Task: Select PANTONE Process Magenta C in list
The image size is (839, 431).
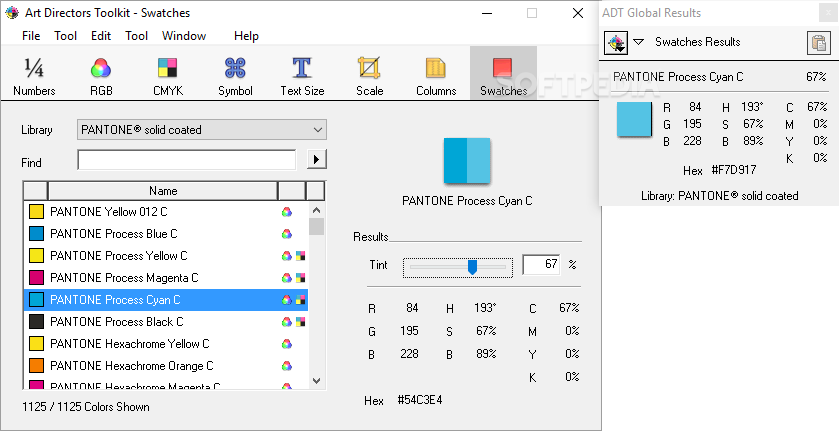Action: 166,278
